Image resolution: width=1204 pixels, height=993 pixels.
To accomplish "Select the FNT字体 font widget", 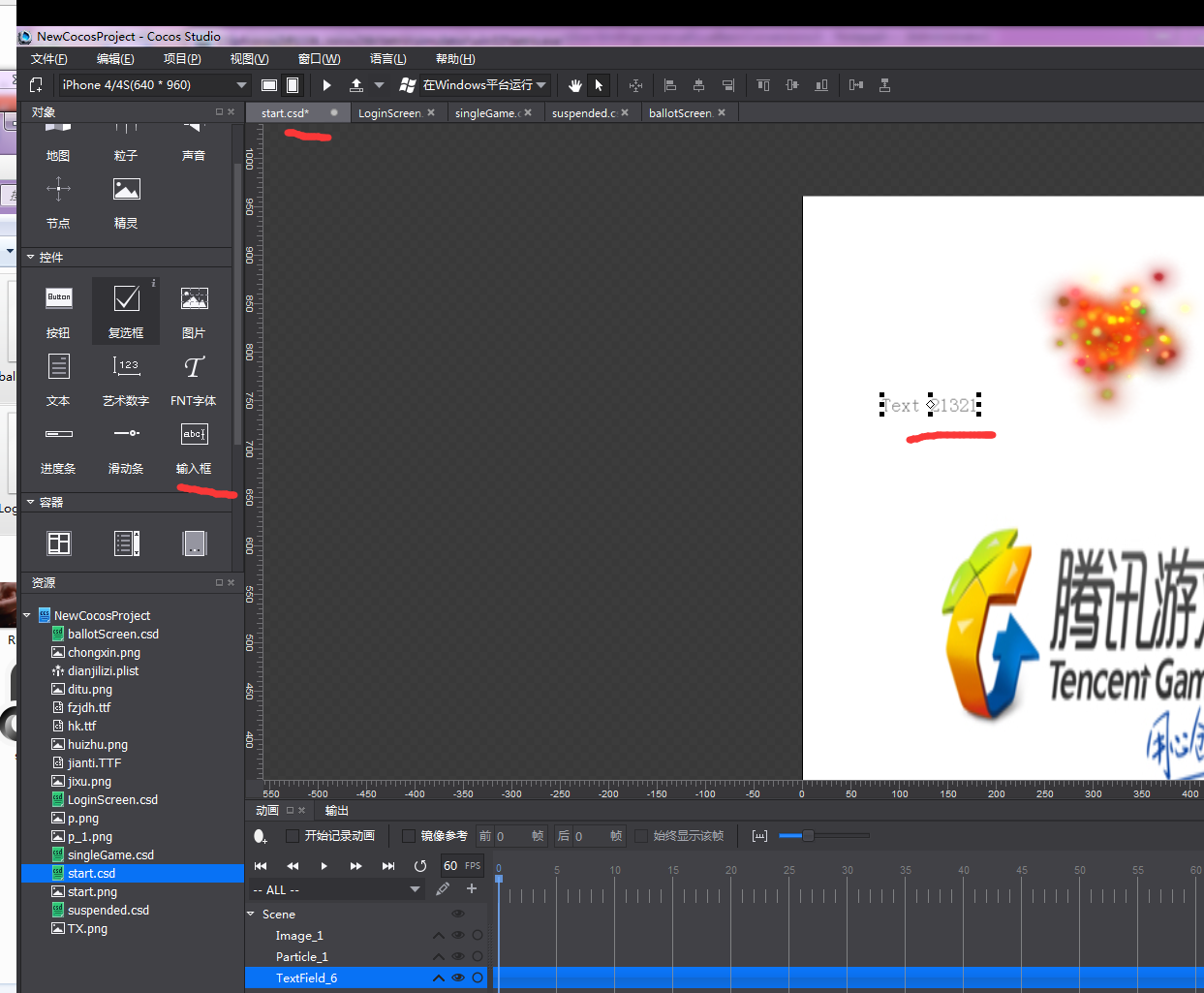I will pyautogui.click(x=194, y=368).
